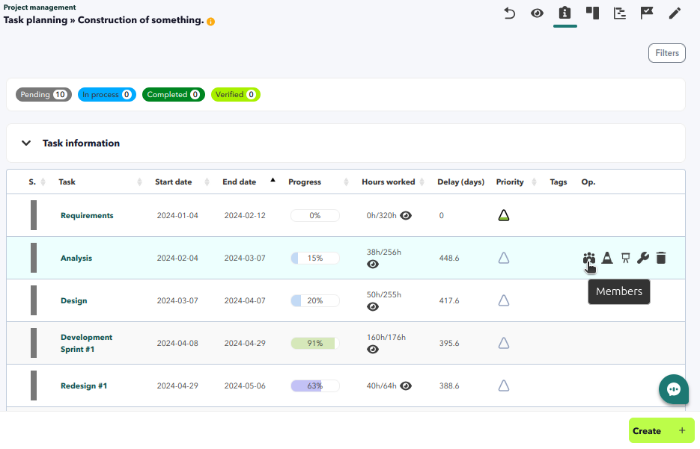700x449 pixels.
Task: Click the eye view icon in top toolbar
Action: 537,13
